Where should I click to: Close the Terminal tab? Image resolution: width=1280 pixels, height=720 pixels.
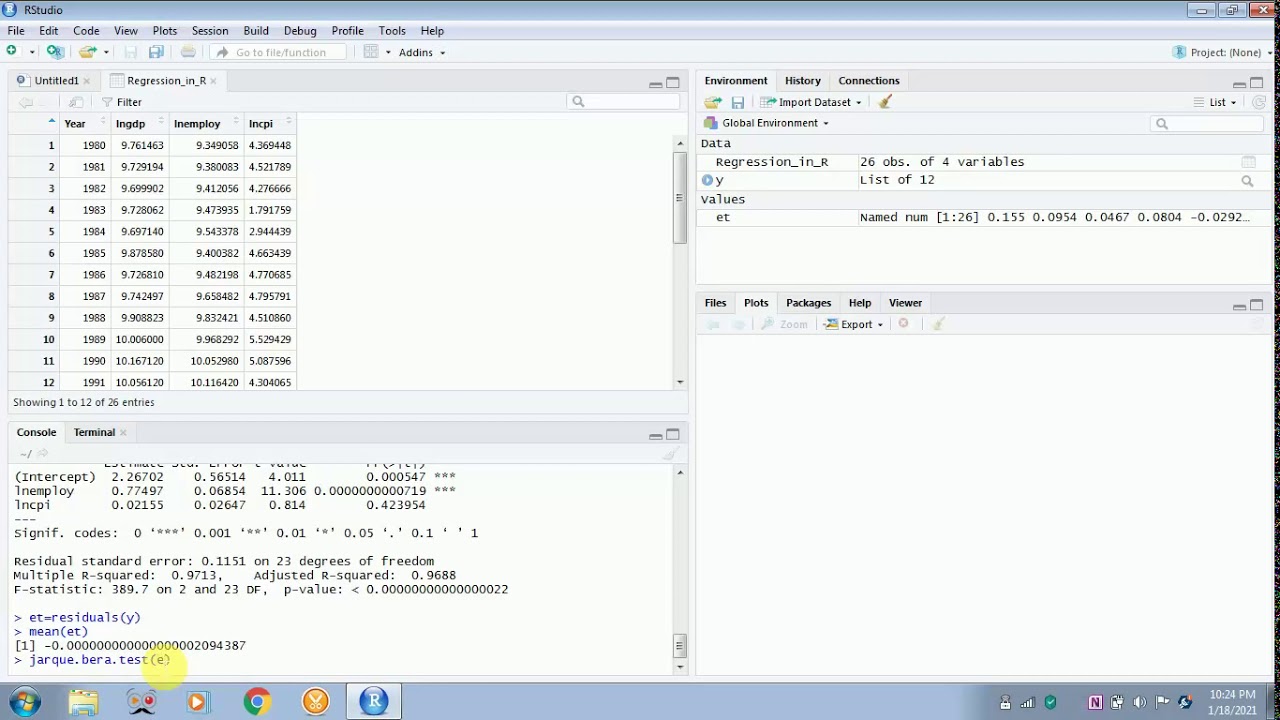[123, 433]
